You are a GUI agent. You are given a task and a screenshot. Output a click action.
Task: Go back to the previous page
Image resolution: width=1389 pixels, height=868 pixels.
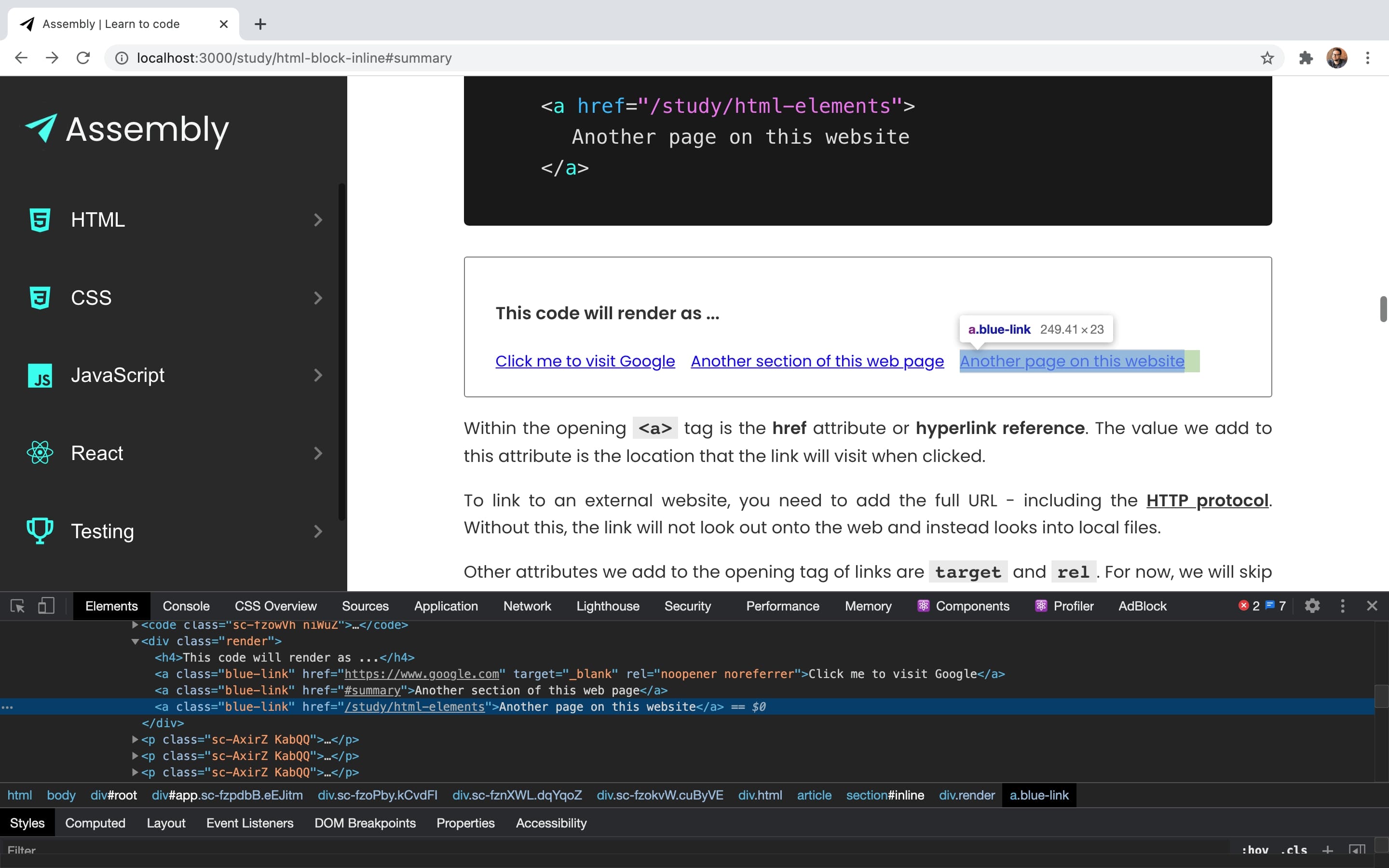[21, 58]
